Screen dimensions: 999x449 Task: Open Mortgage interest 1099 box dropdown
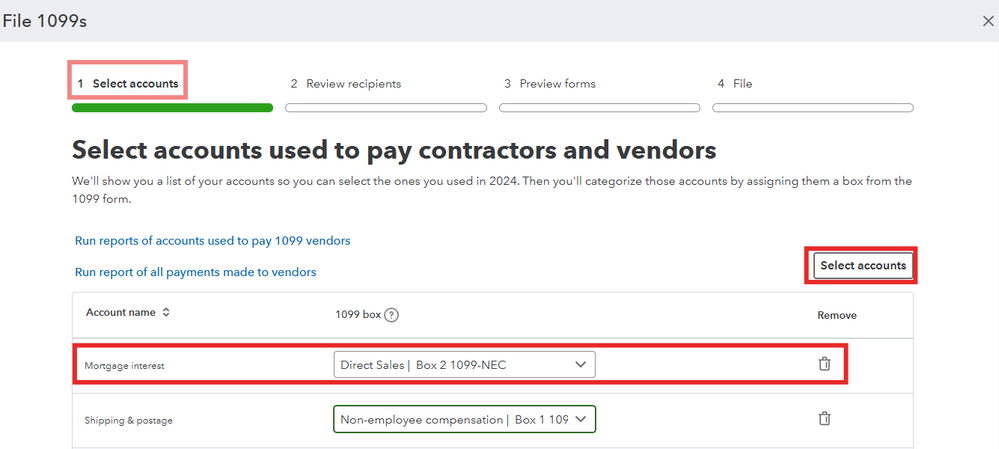(x=464, y=365)
